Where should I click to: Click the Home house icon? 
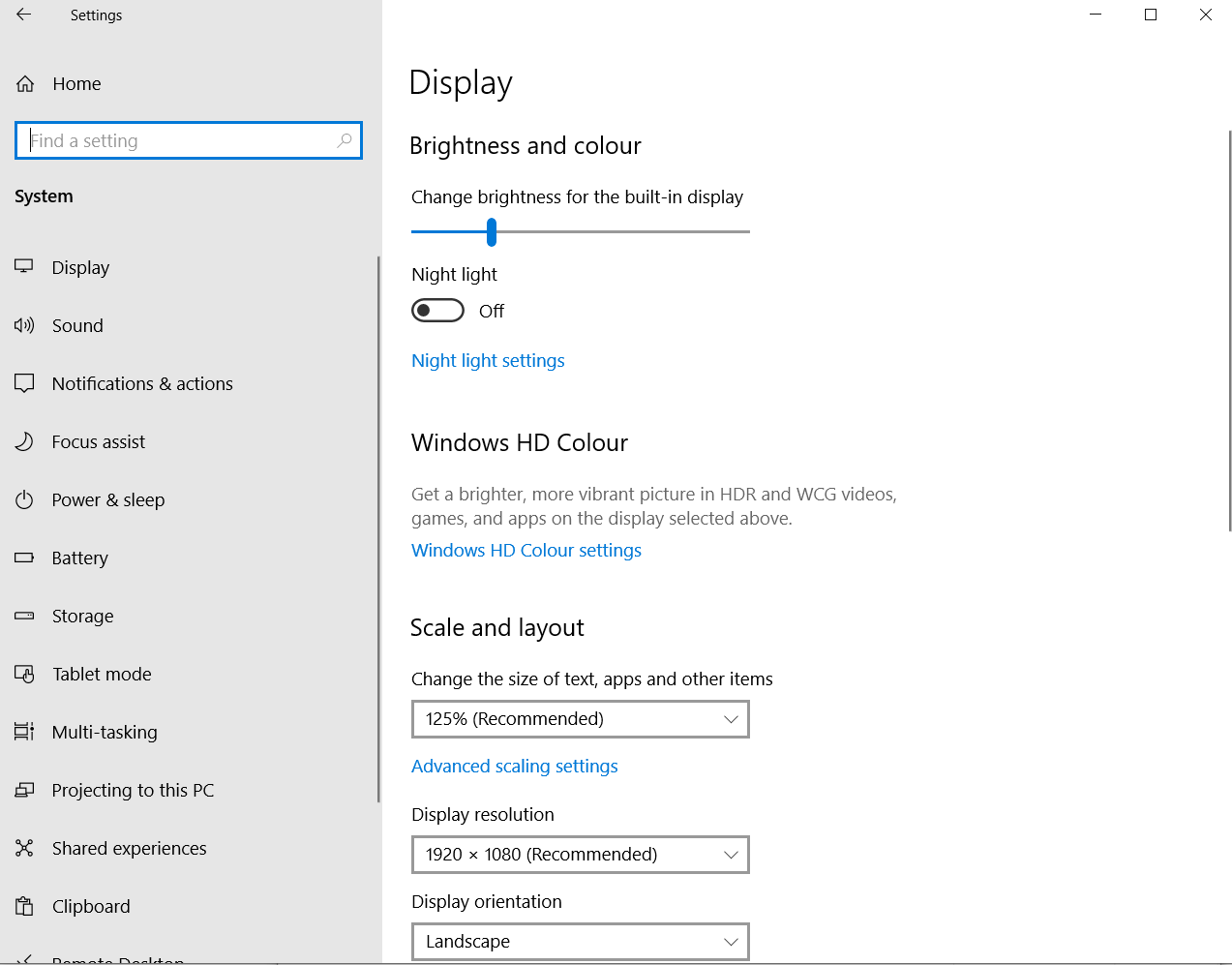[x=25, y=84]
